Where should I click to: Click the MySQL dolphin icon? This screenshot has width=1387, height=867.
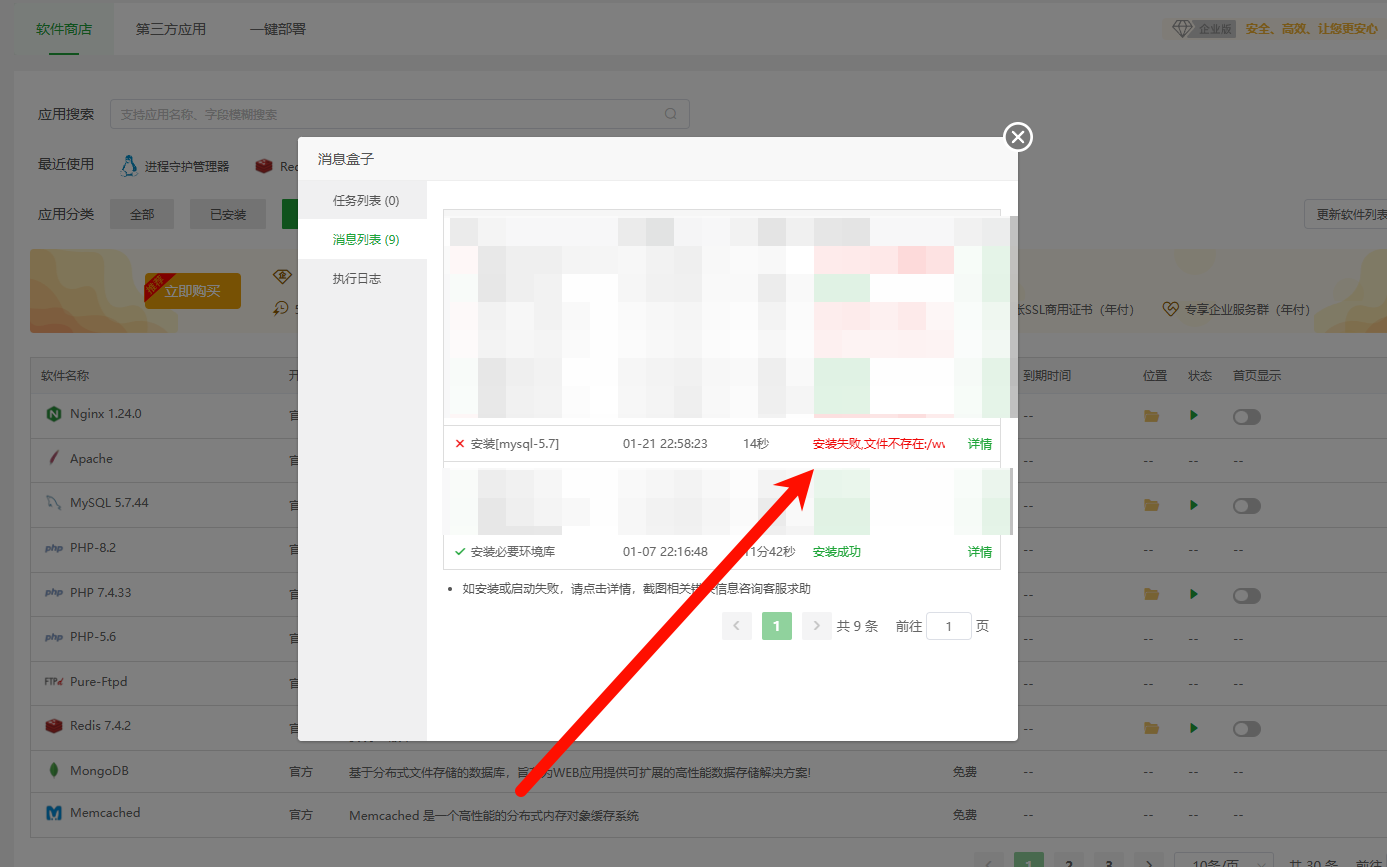coord(54,503)
